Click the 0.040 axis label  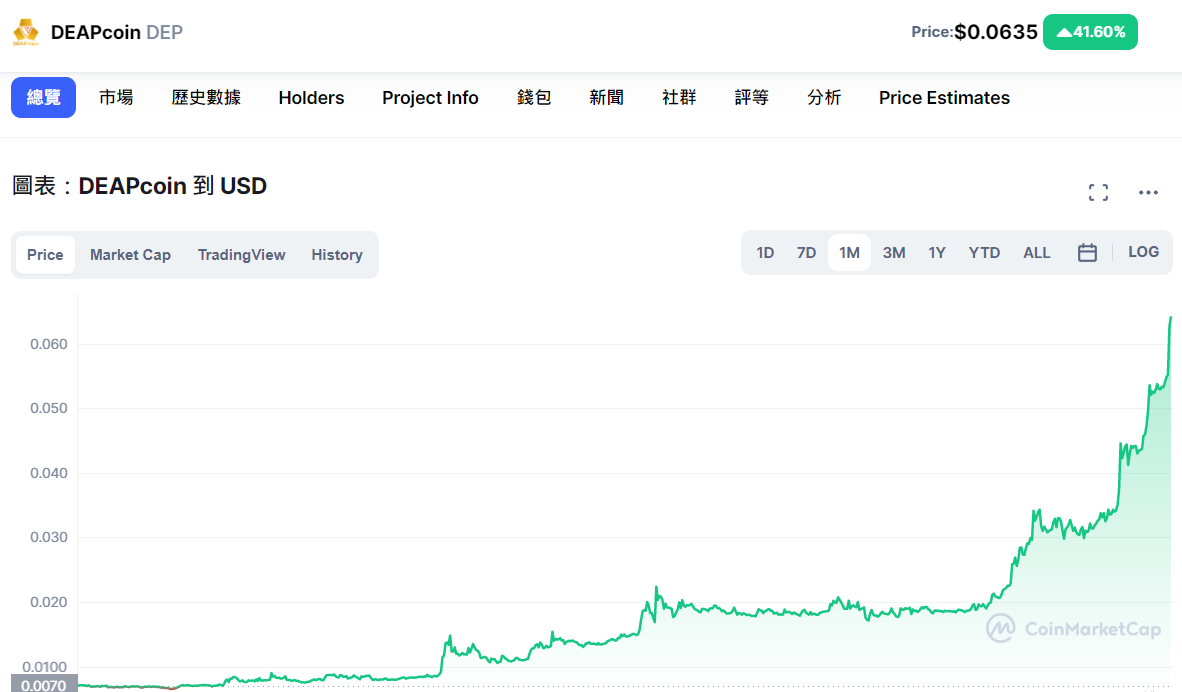tap(49, 473)
